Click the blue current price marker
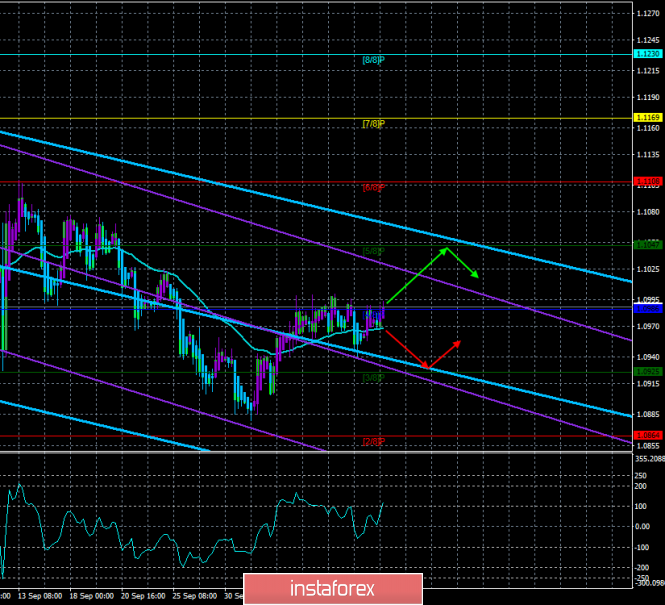Viewport: 665px width, 605px height. (x=647, y=308)
